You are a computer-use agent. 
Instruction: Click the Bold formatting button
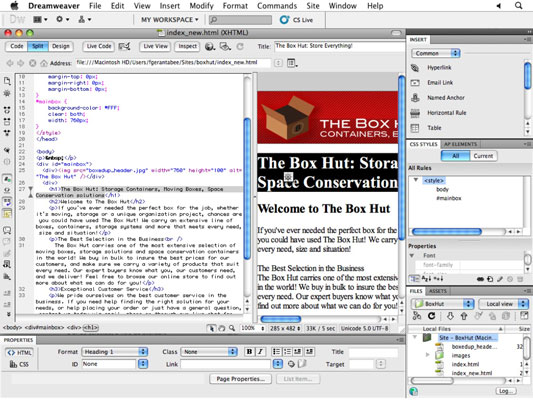[249, 351]
